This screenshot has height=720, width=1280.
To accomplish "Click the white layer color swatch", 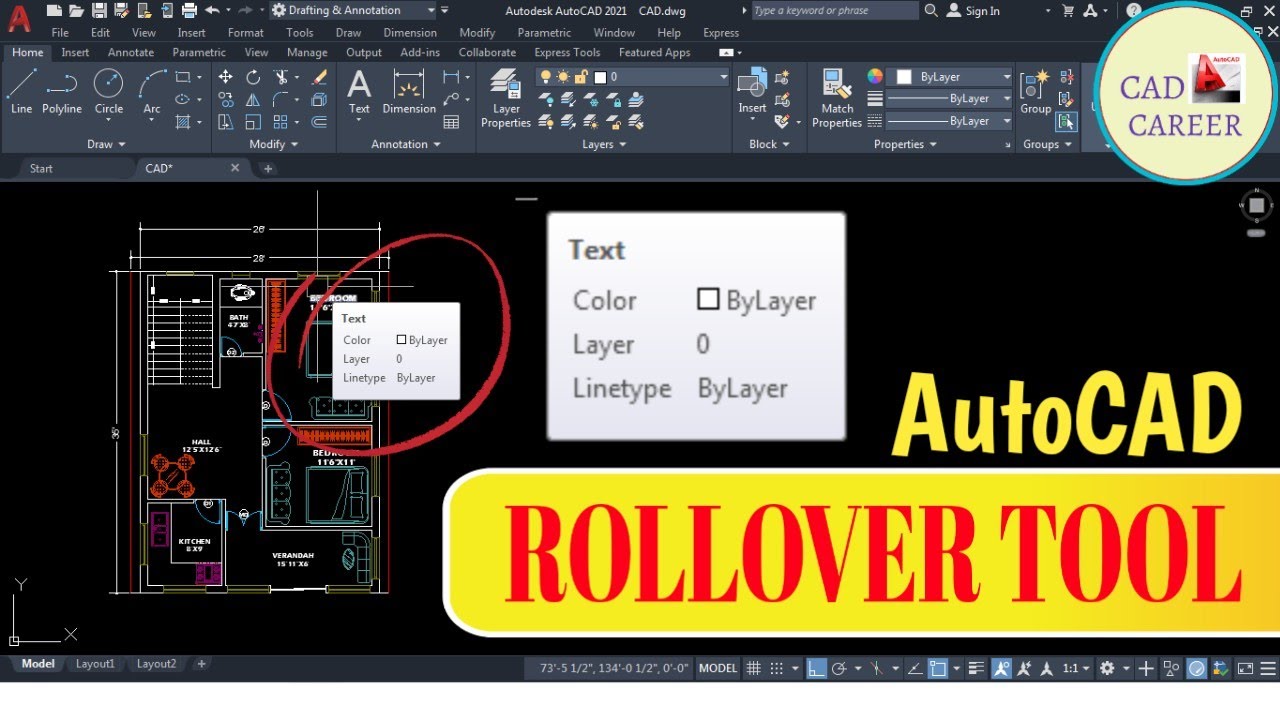I will tap(600, 77).
